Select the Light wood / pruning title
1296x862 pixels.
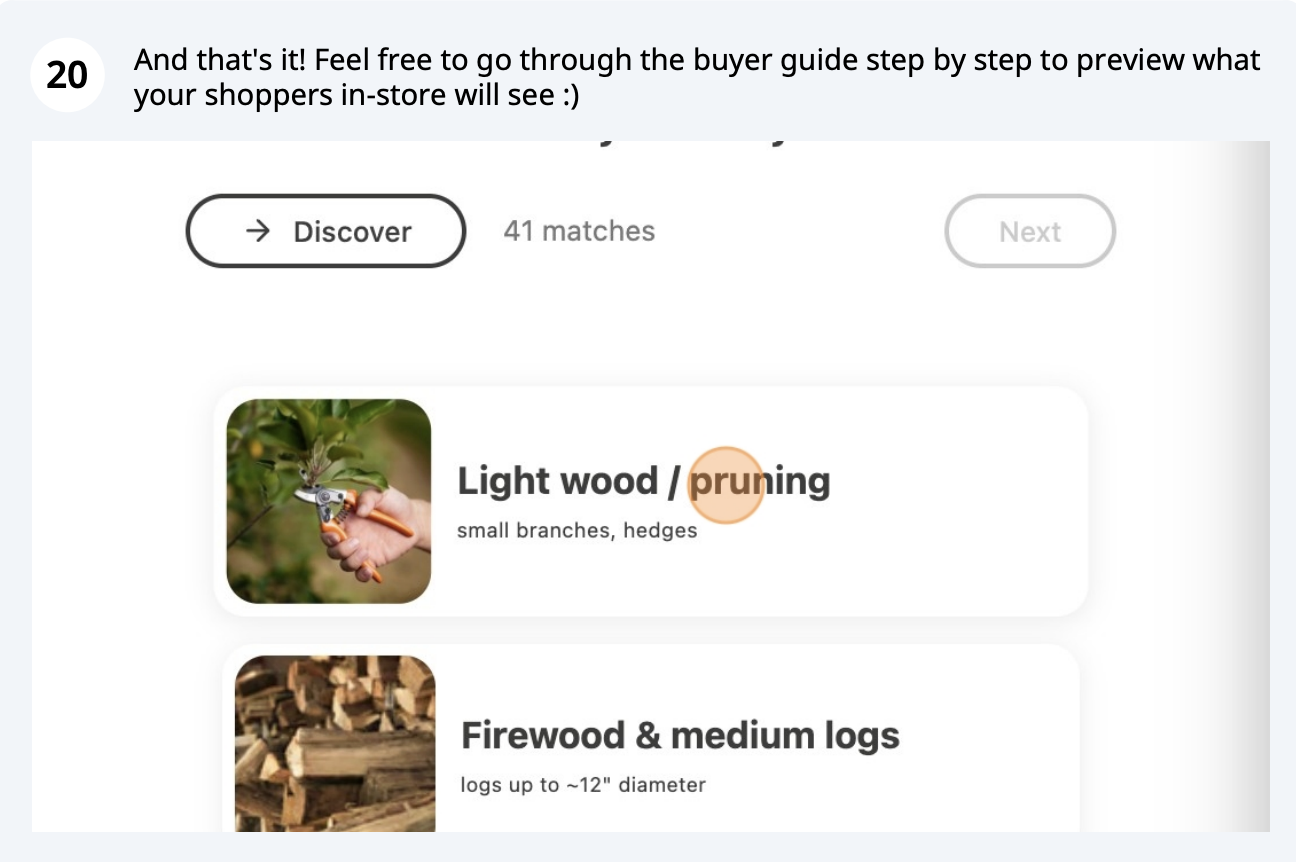click(x=644, y=481)
